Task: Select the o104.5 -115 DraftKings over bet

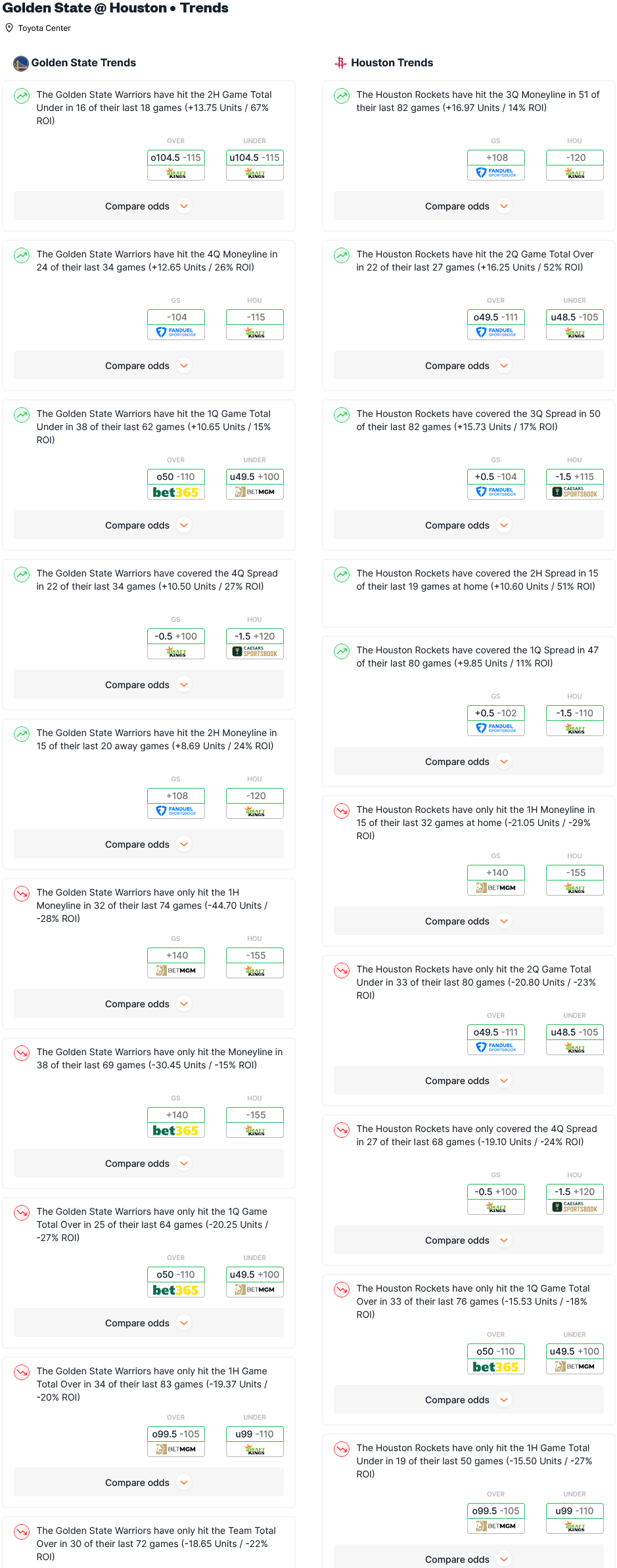Action: point(176,165)
